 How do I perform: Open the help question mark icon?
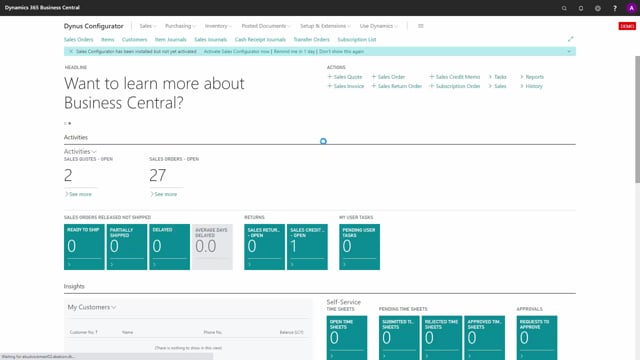click(615, 8)
